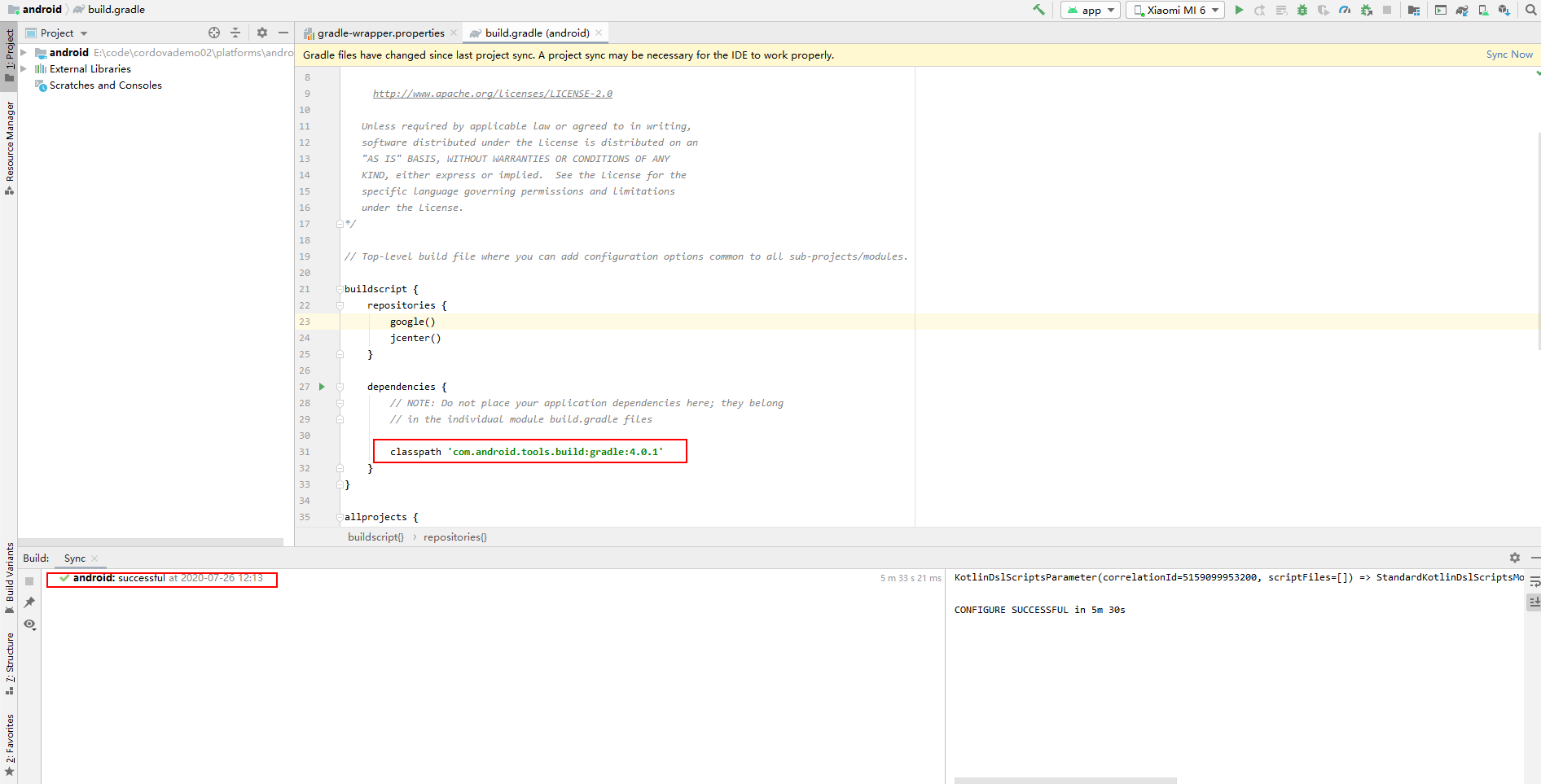Click the Search Everywhere magnifier icon
1541x784 pixels.
tap(1530, 10)
